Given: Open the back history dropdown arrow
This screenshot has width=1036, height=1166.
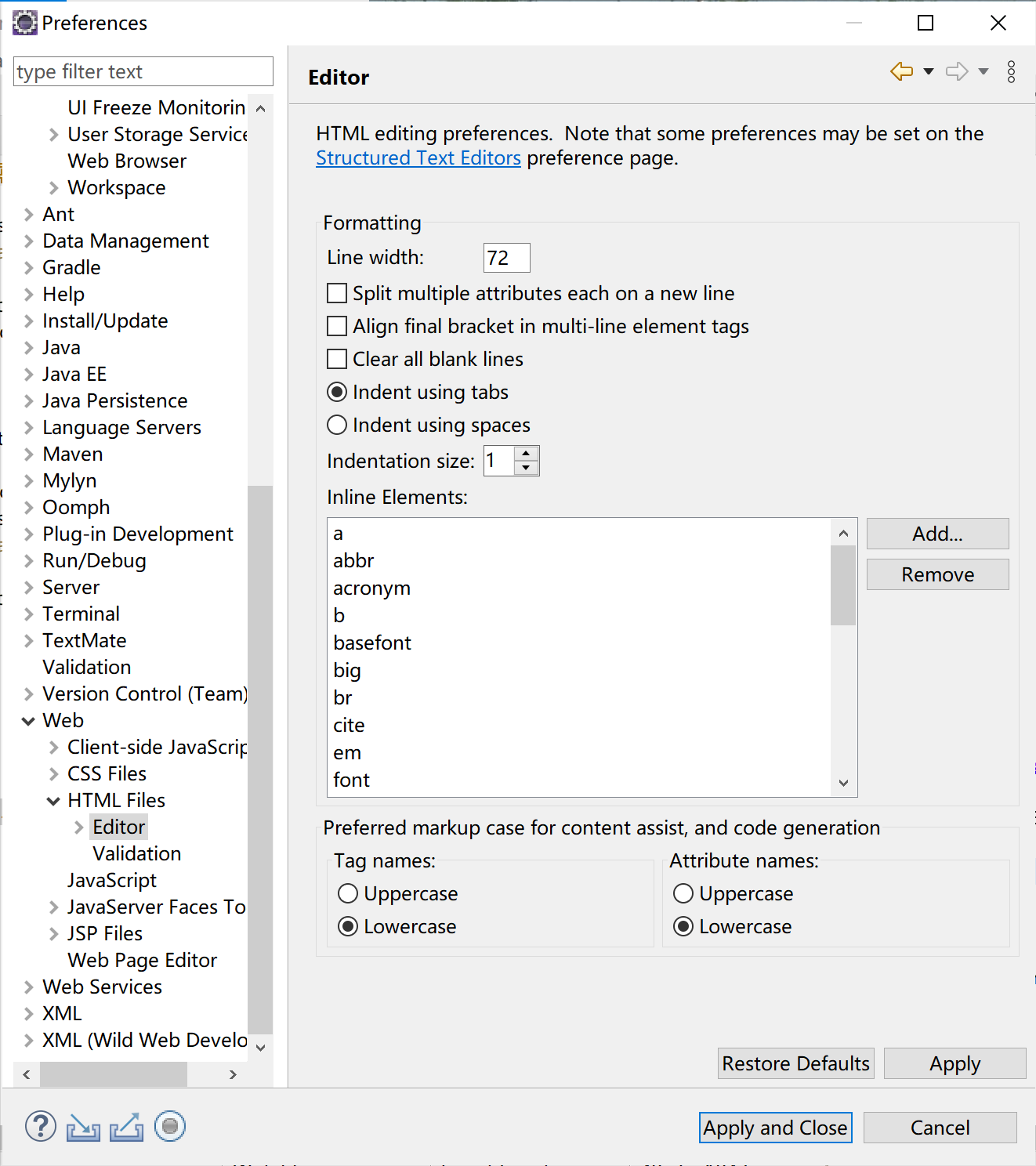Looking at the screenshot, I should [929, 71].
